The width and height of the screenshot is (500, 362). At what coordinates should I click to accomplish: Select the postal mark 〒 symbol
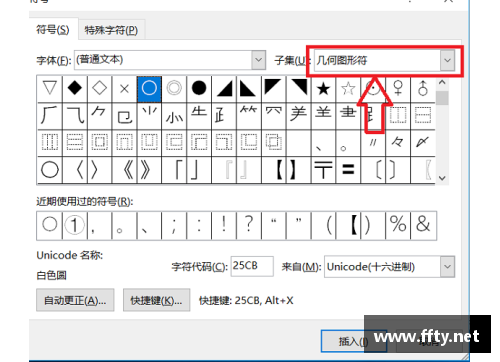(323, 170)
